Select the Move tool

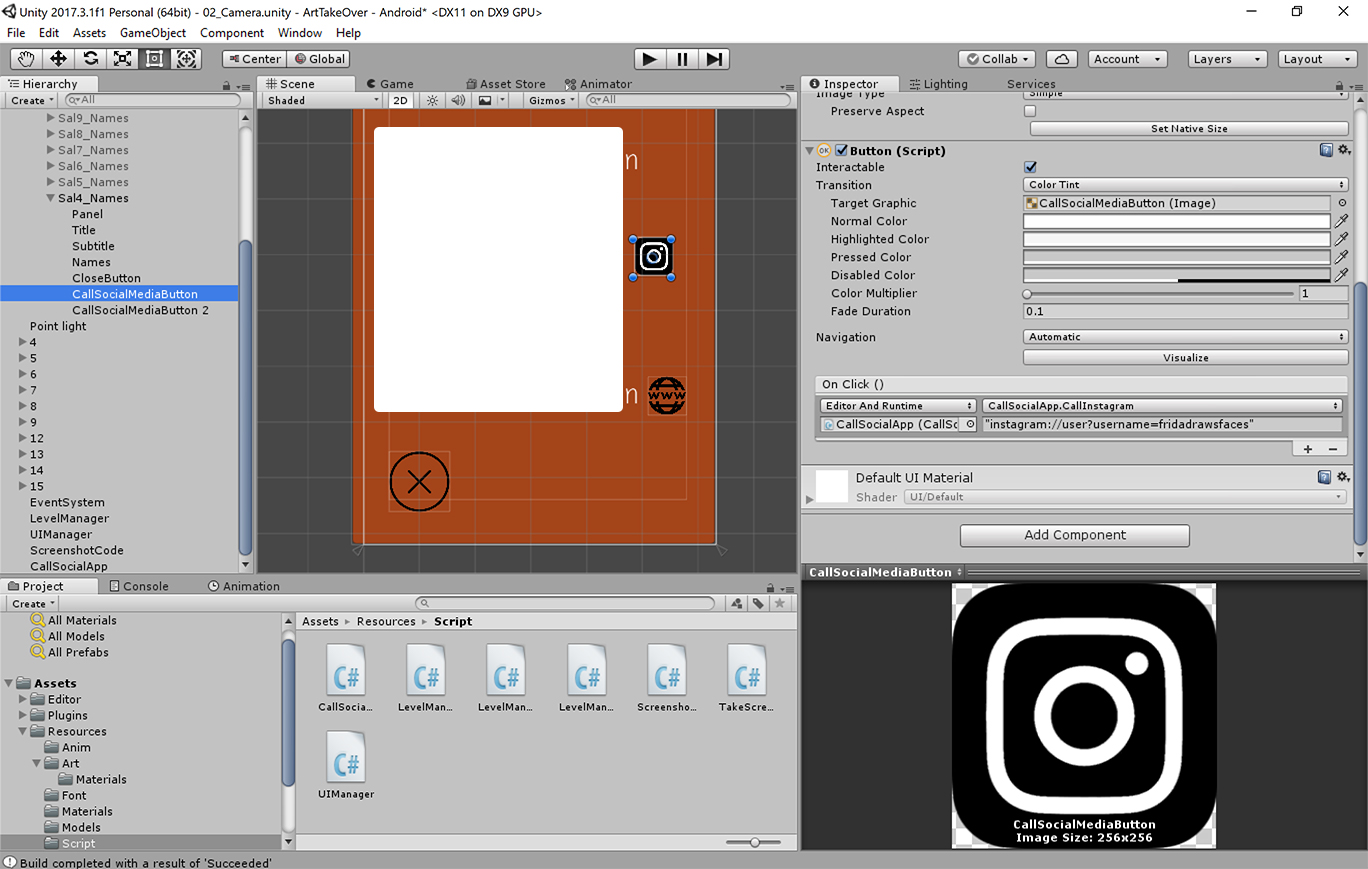59,59
